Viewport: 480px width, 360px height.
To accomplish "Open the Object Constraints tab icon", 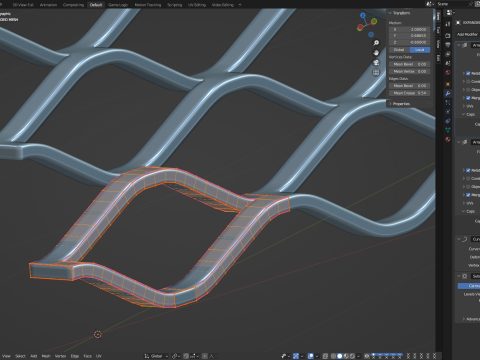I will coord(448,121).
